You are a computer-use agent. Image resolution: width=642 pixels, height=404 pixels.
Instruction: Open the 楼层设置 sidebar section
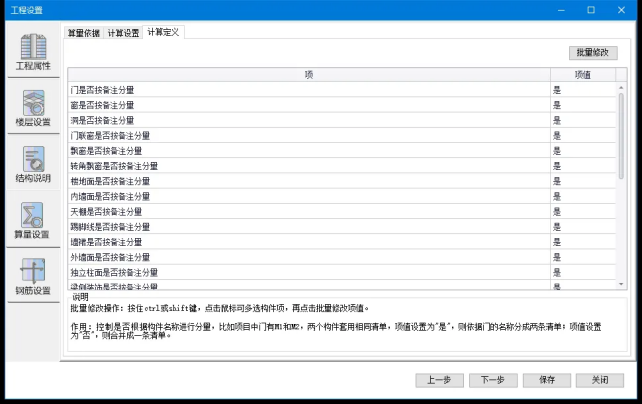click(x=33, y=108)
